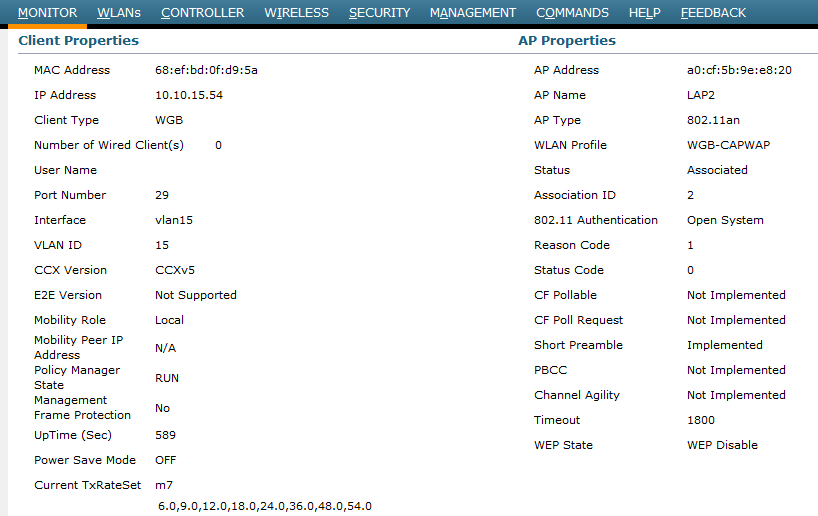Click the AP Properties heading
The image size is (818, 516).
click(x=567, y=41)
